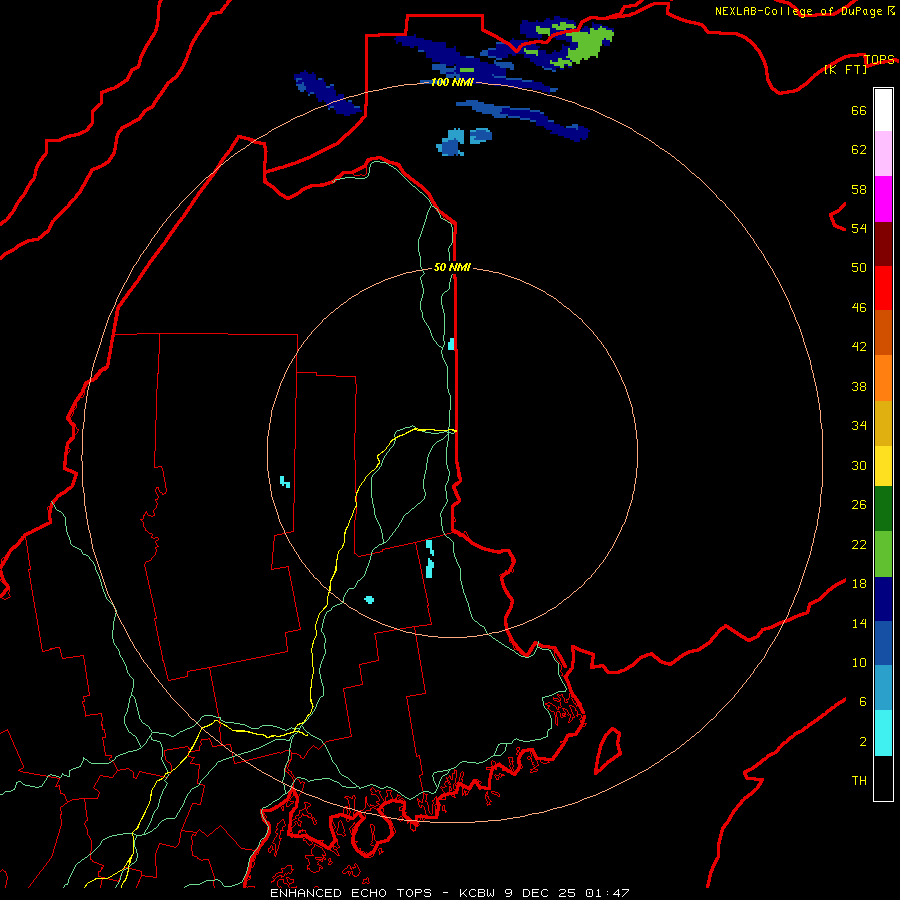Click the '10' legend value
The image size is (900, 900).
(859, 663)
